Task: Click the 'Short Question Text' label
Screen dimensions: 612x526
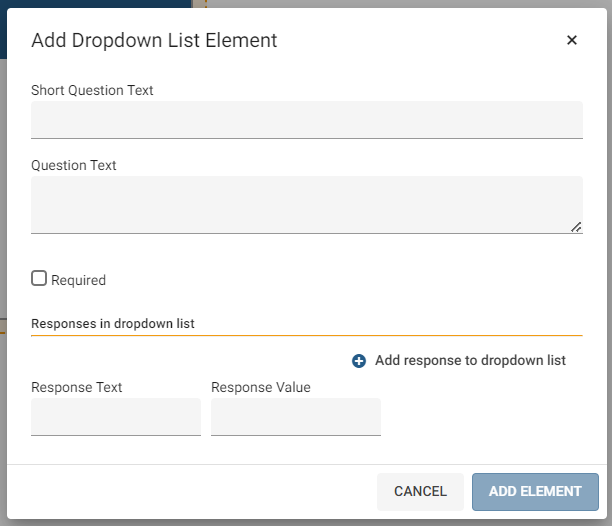Action: [92, 90]
